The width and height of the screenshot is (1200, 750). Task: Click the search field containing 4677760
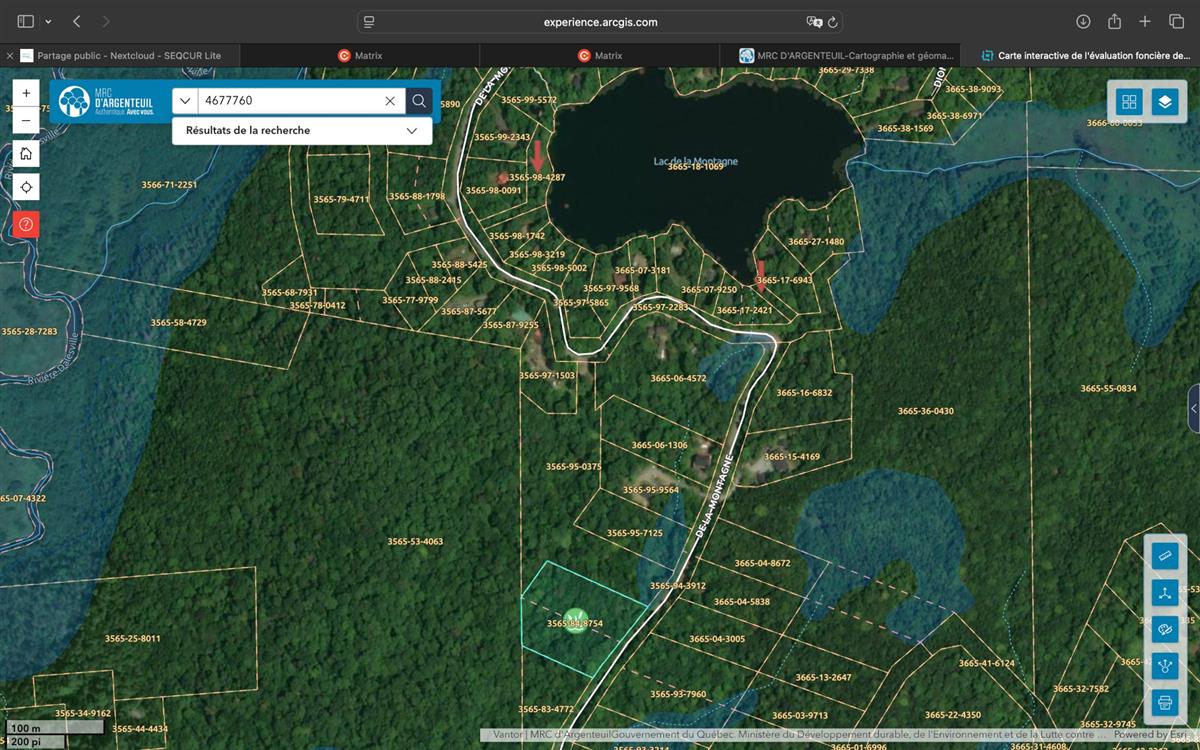[290, 101]
